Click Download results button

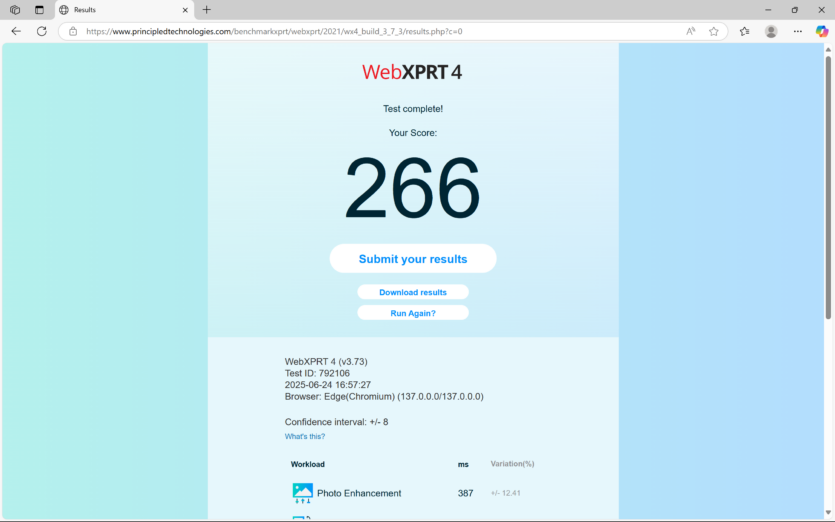[413, 292]
